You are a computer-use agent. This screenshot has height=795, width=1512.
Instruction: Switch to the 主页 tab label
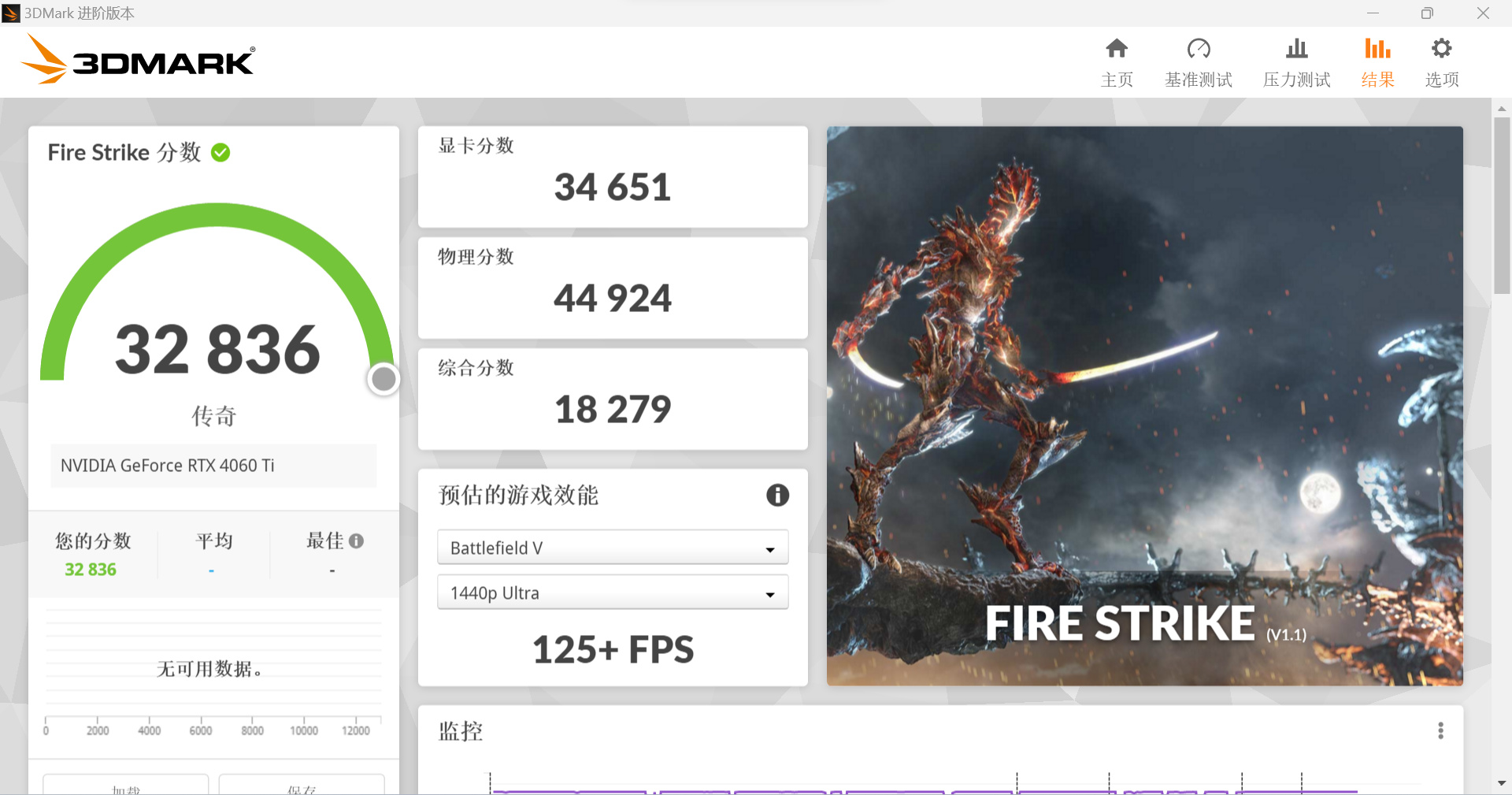pyautogui.click(x=1117, y=80)
